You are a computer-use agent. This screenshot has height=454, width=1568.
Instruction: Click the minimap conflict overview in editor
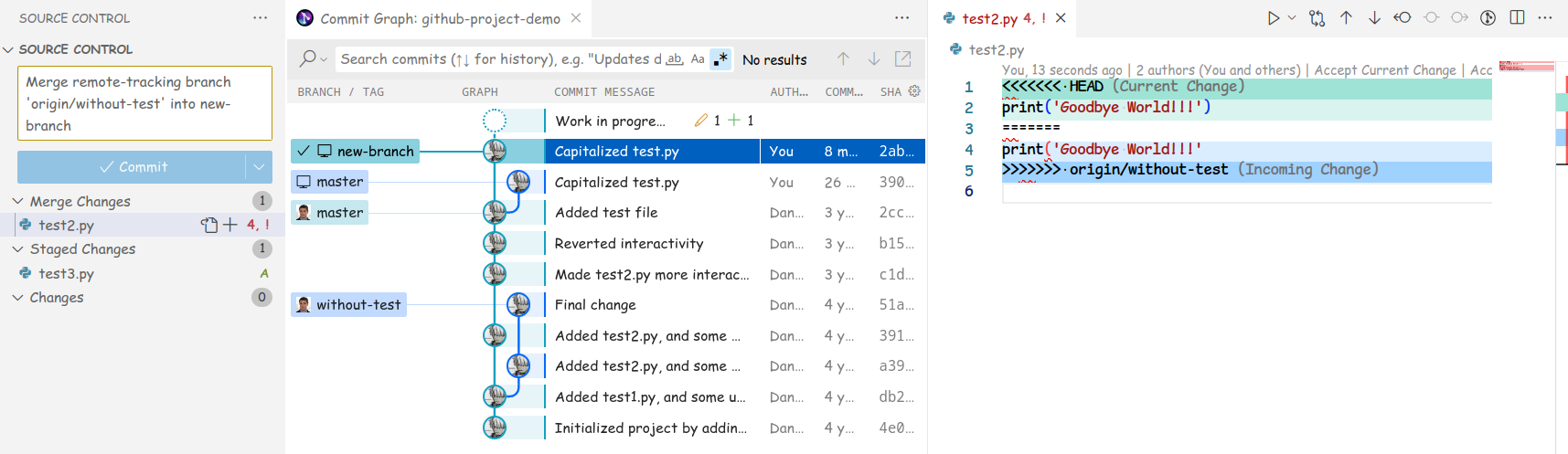click(1527, 67)
